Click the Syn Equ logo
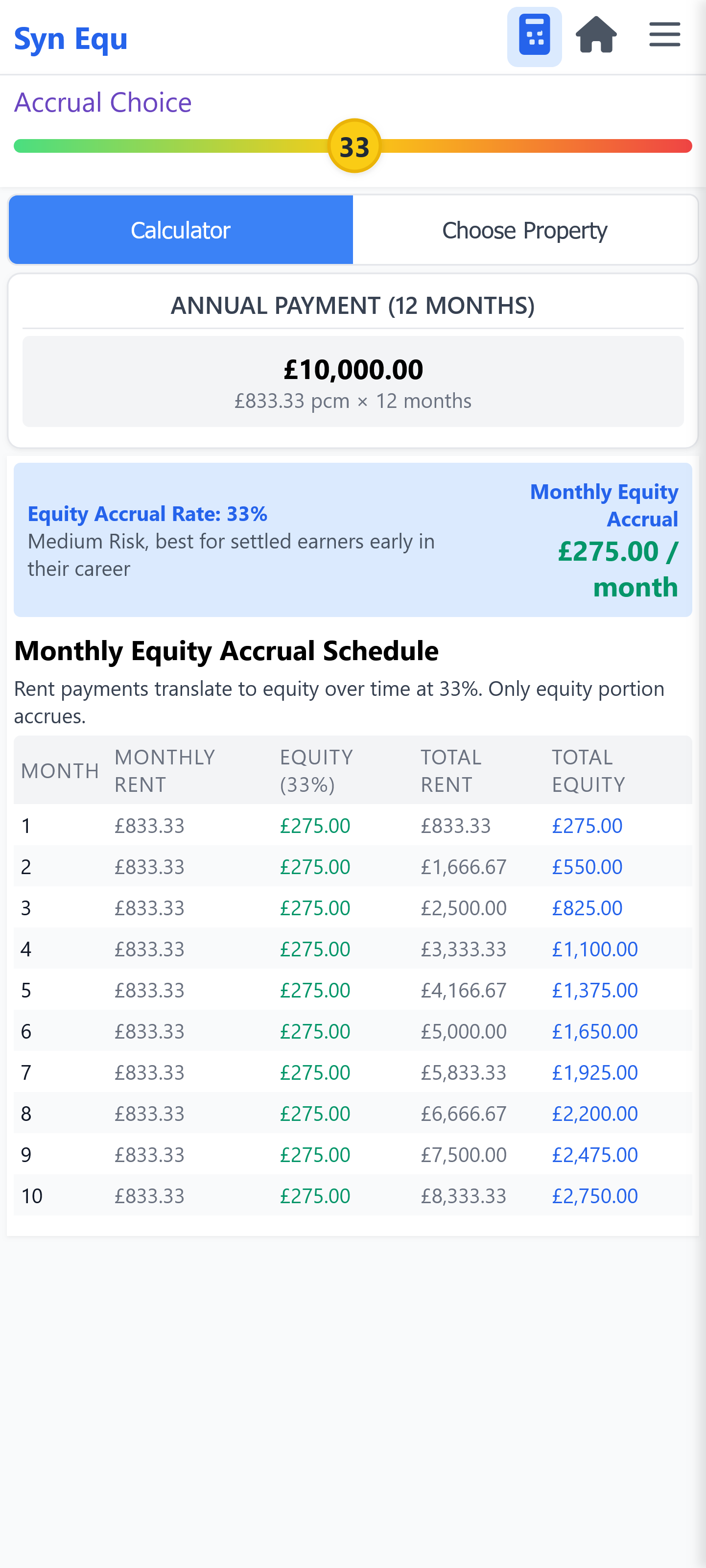This screenshot has height=1568, width=706. pos(71,38)
